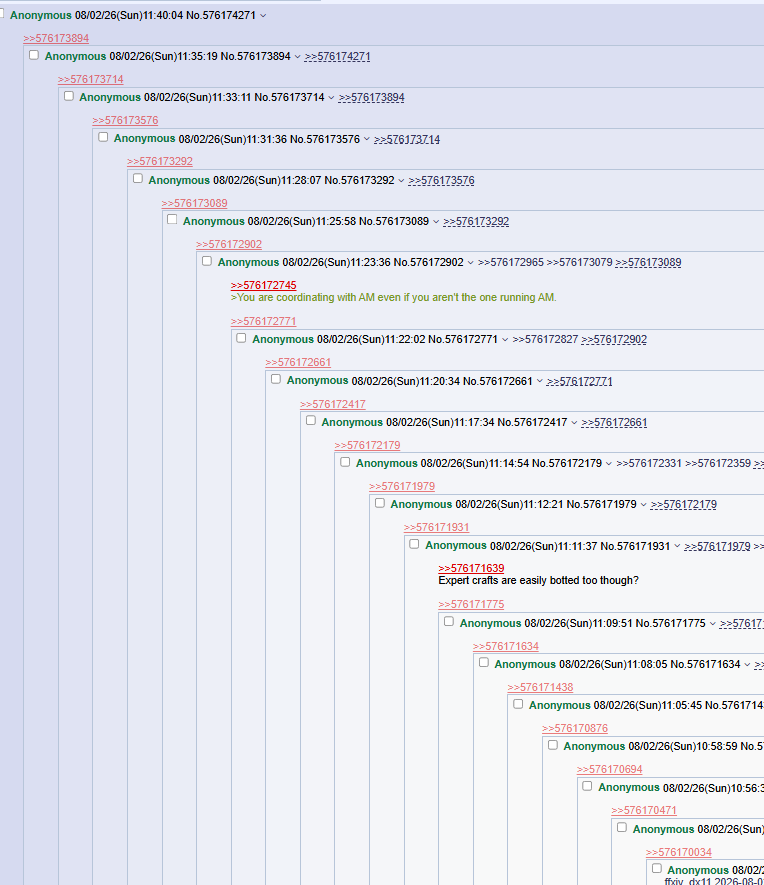Screen dimensions: 764x885
Task: Follow red quote link >>576173576
Action: [x=125, y=120]
